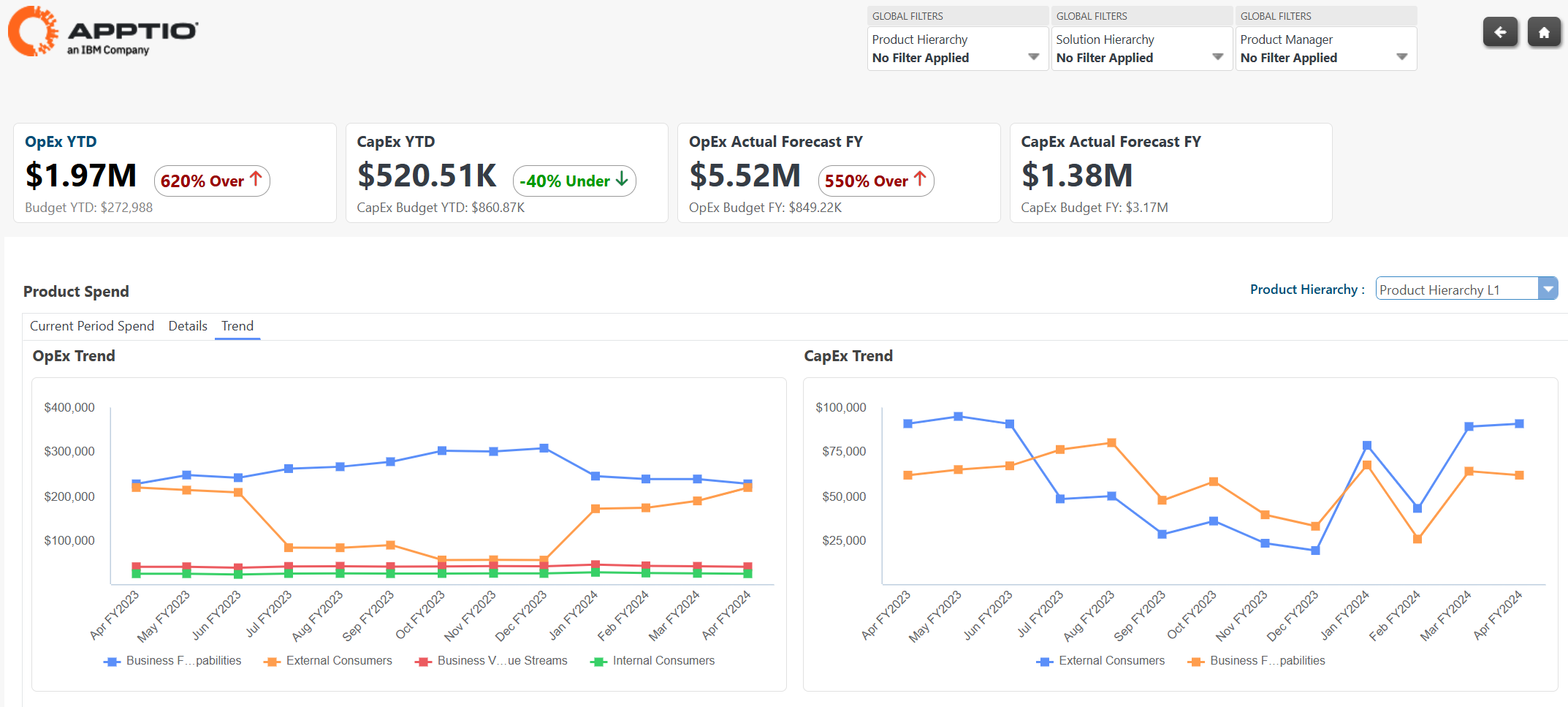Switch to Current Period Spend tab
The image size is (1568, 707).
pos(92,326)
